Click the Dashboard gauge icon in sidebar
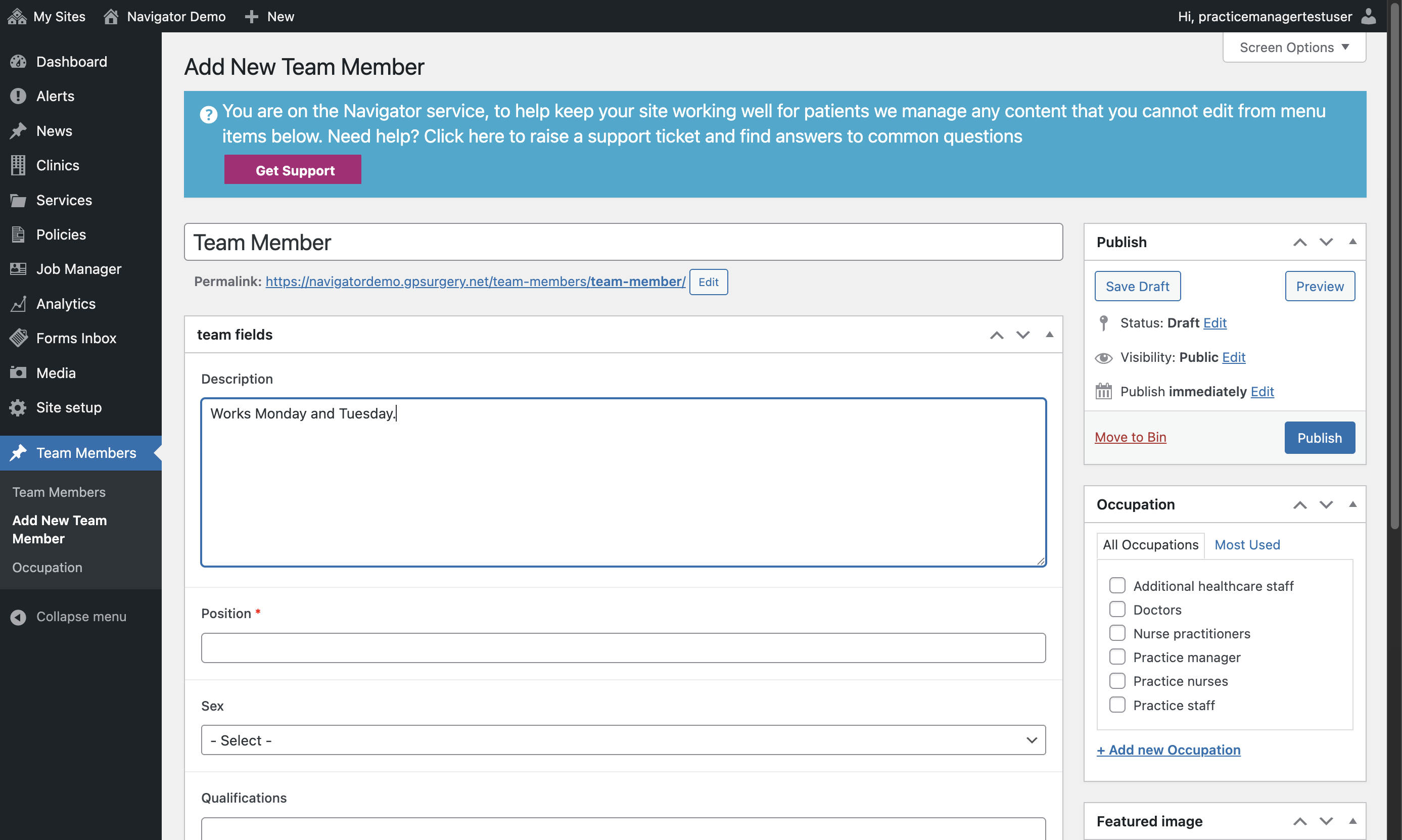The image size is (1402, 840). tap(18, 62)
